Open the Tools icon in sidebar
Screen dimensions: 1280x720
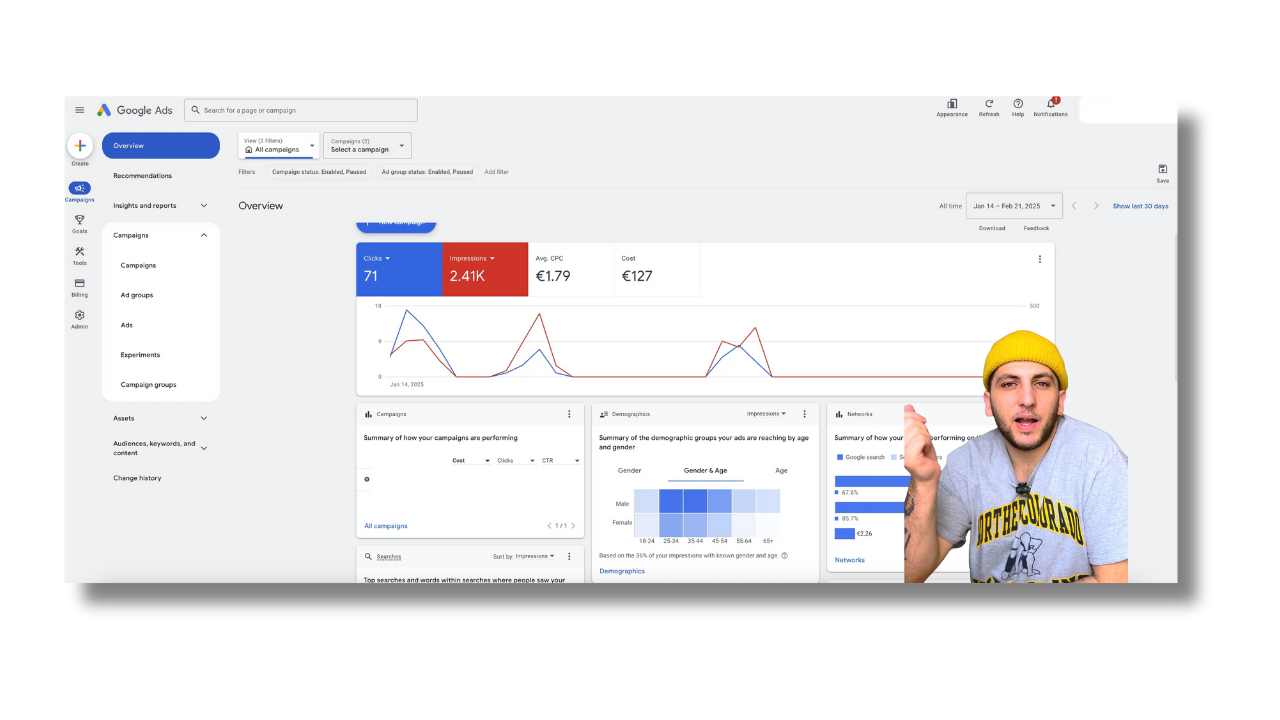pyautogui.click(x=80, y=252)
